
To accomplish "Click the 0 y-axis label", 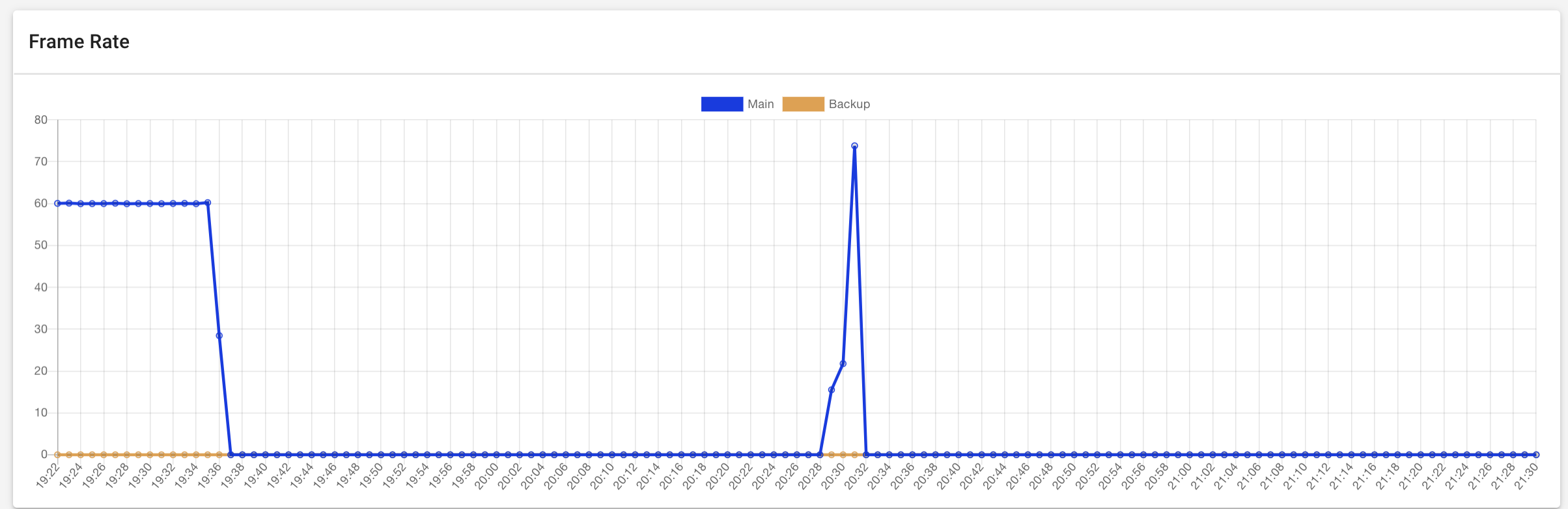I will [44, 454].
